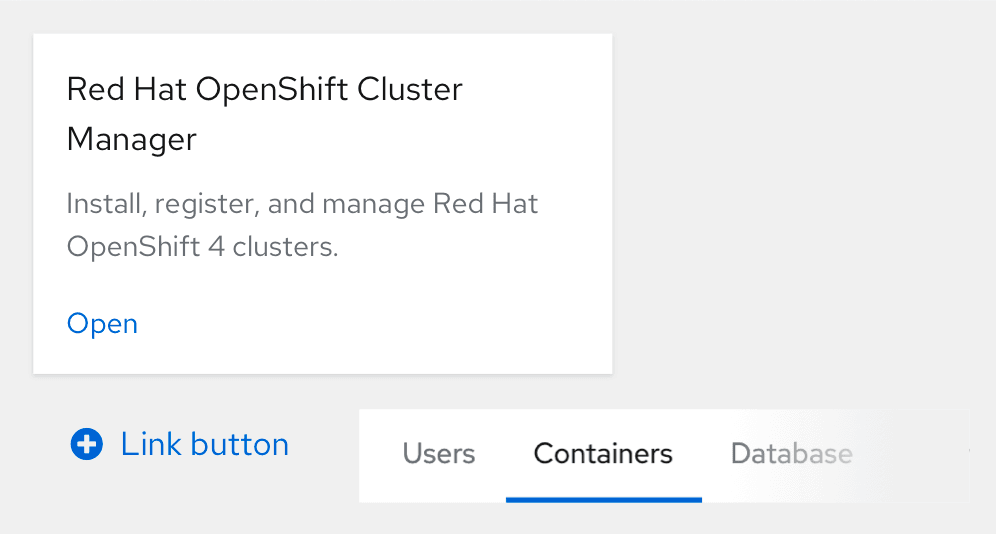The width and height of the screenshot is (996, 534).
Task: Click the blue underline beneath Containers tab
Action: point(603,498)
